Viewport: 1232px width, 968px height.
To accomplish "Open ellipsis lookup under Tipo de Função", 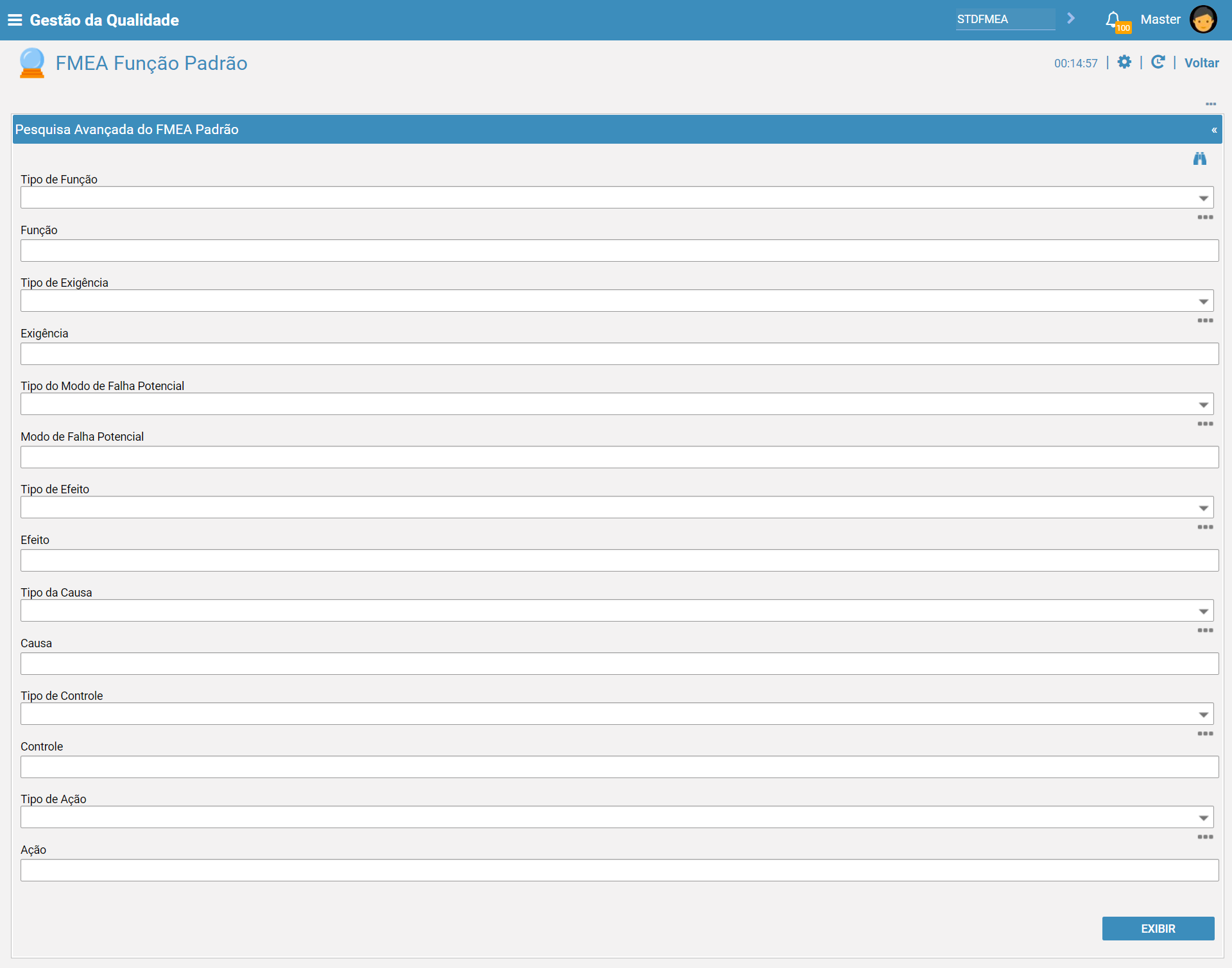I will pos(1205,217).
